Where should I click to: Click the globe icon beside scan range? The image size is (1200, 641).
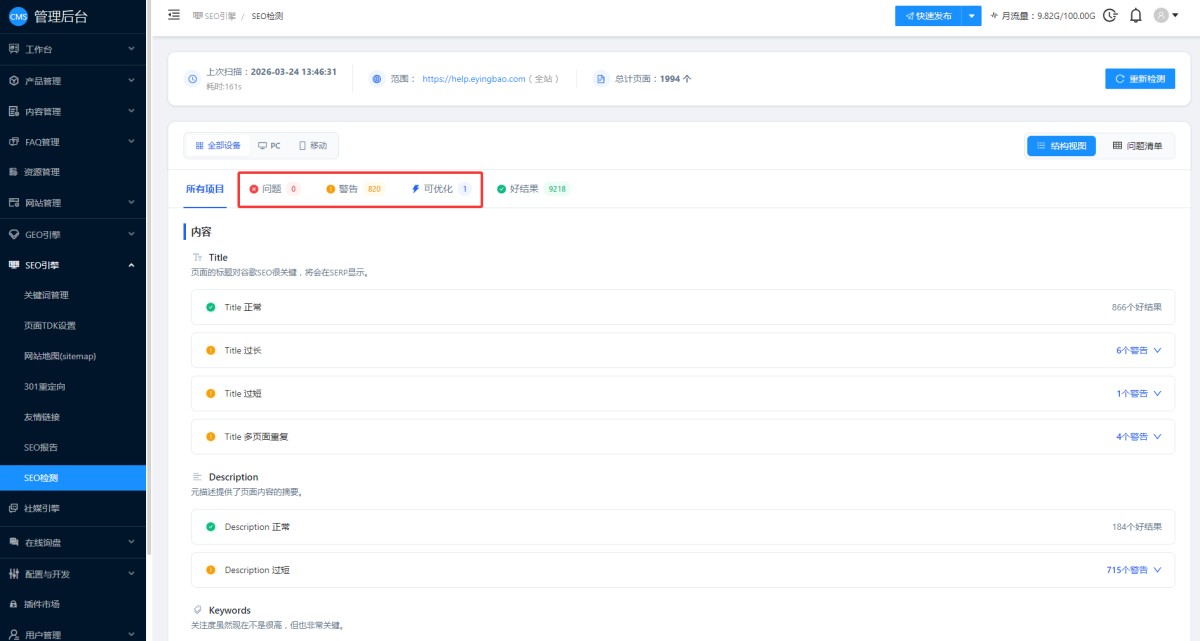click(x=377, y=79)
